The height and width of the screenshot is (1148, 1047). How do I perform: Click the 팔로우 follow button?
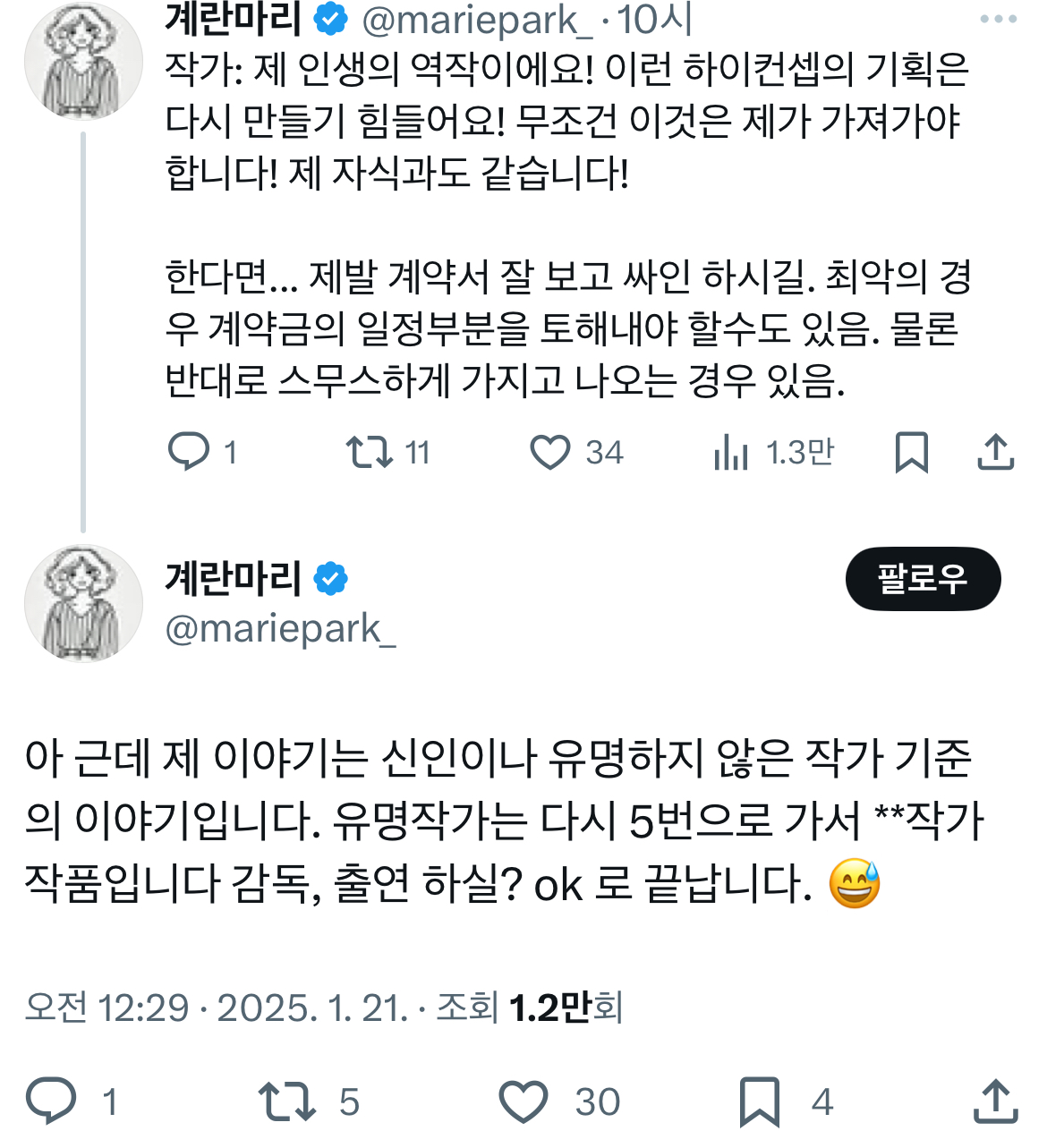[x=923, y=579]
